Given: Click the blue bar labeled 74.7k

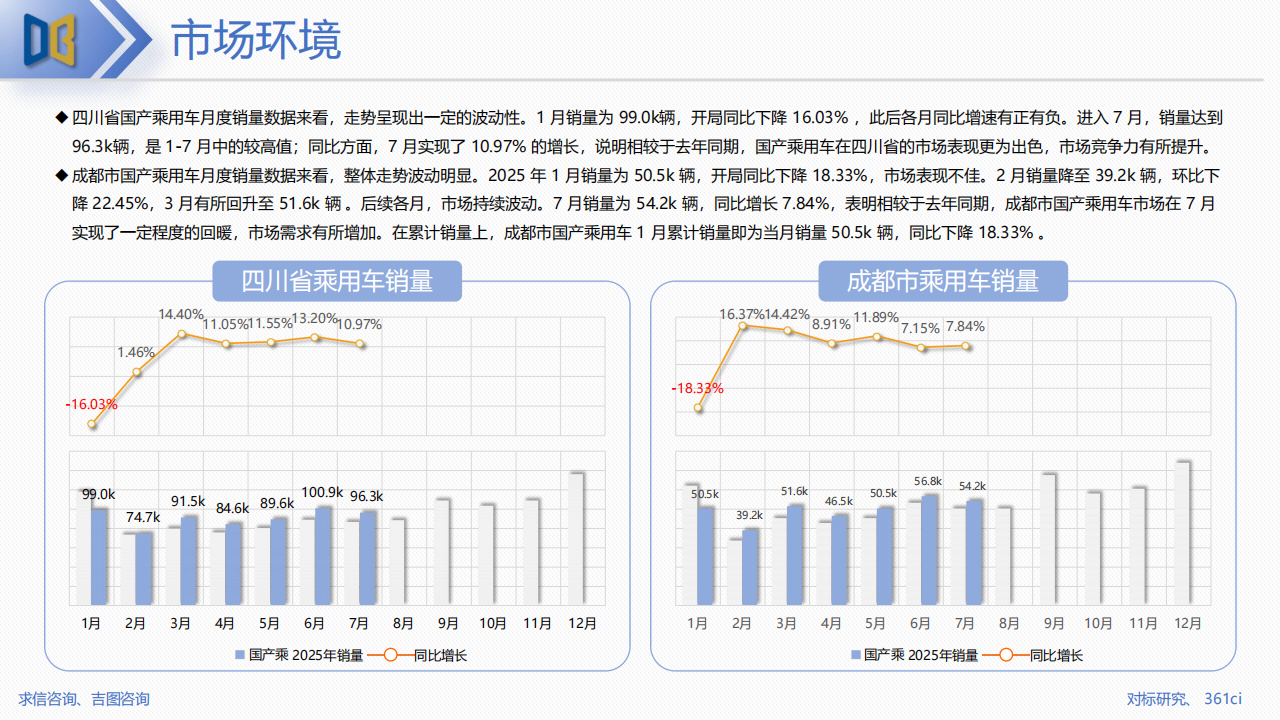Looking at the screenshot, I should click(x=144, y=568).
